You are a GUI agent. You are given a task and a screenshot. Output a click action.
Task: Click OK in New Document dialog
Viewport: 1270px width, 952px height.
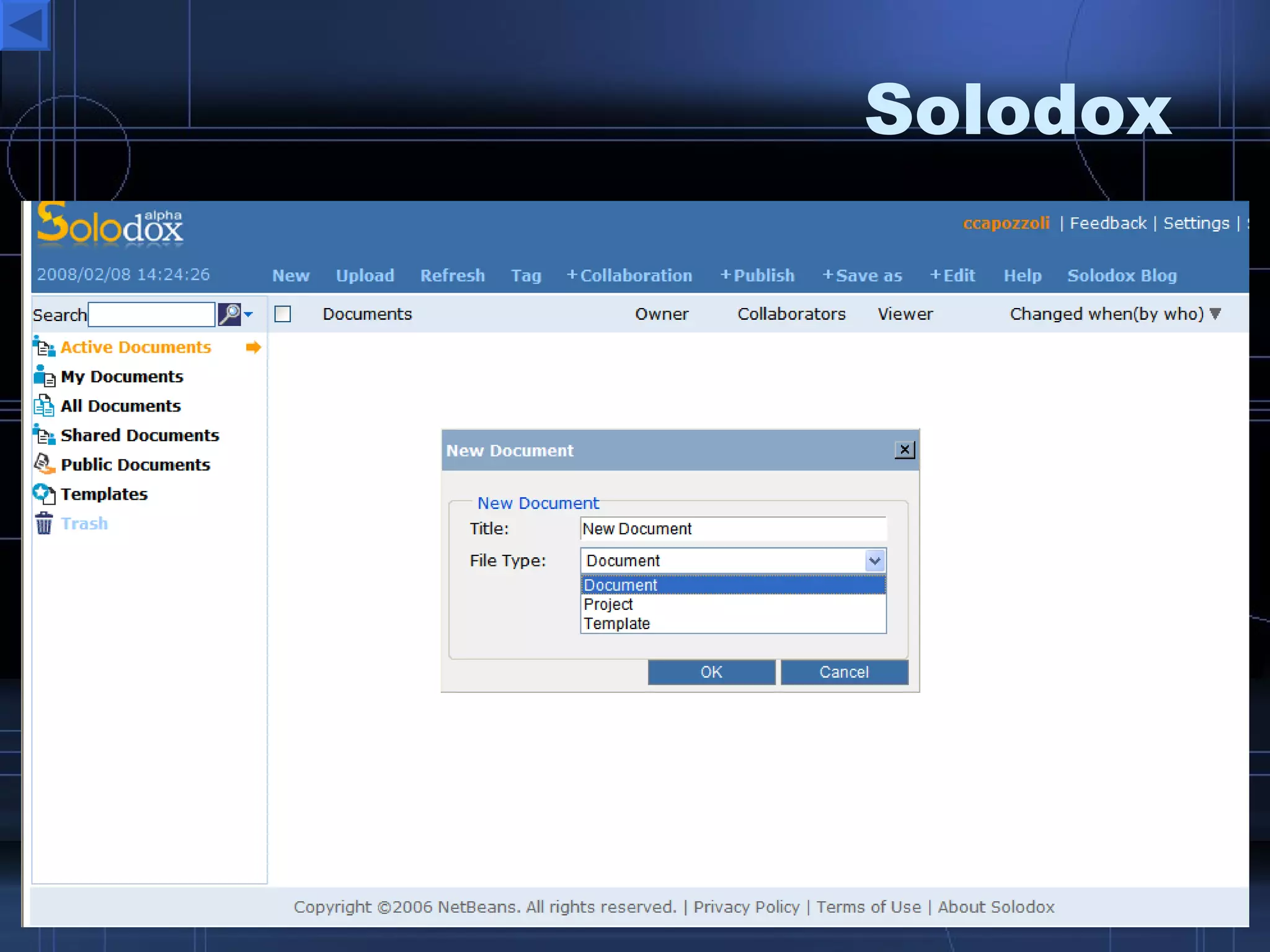[x=711, y=672]
